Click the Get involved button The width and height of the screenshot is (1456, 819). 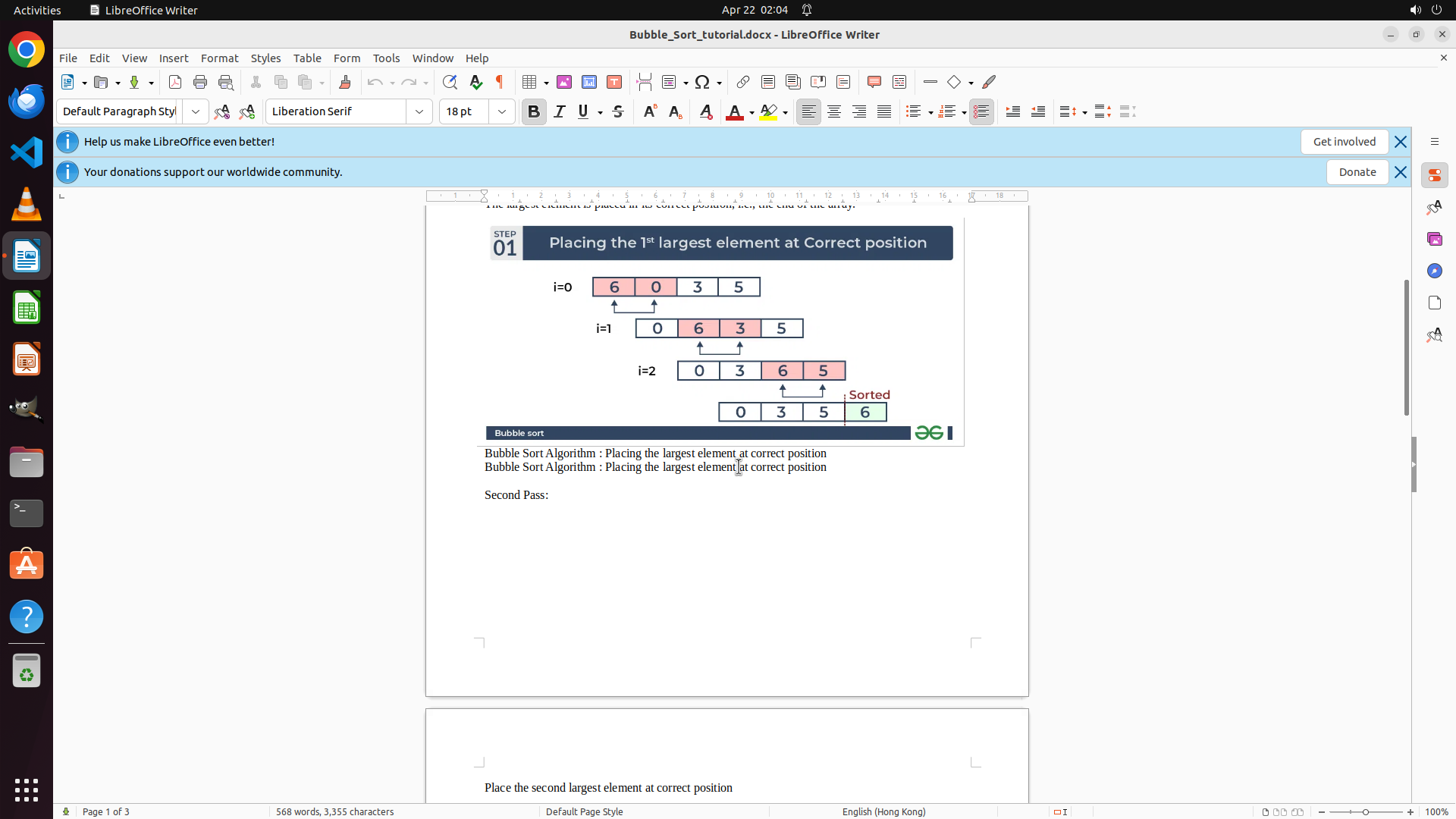(1344, 142)
